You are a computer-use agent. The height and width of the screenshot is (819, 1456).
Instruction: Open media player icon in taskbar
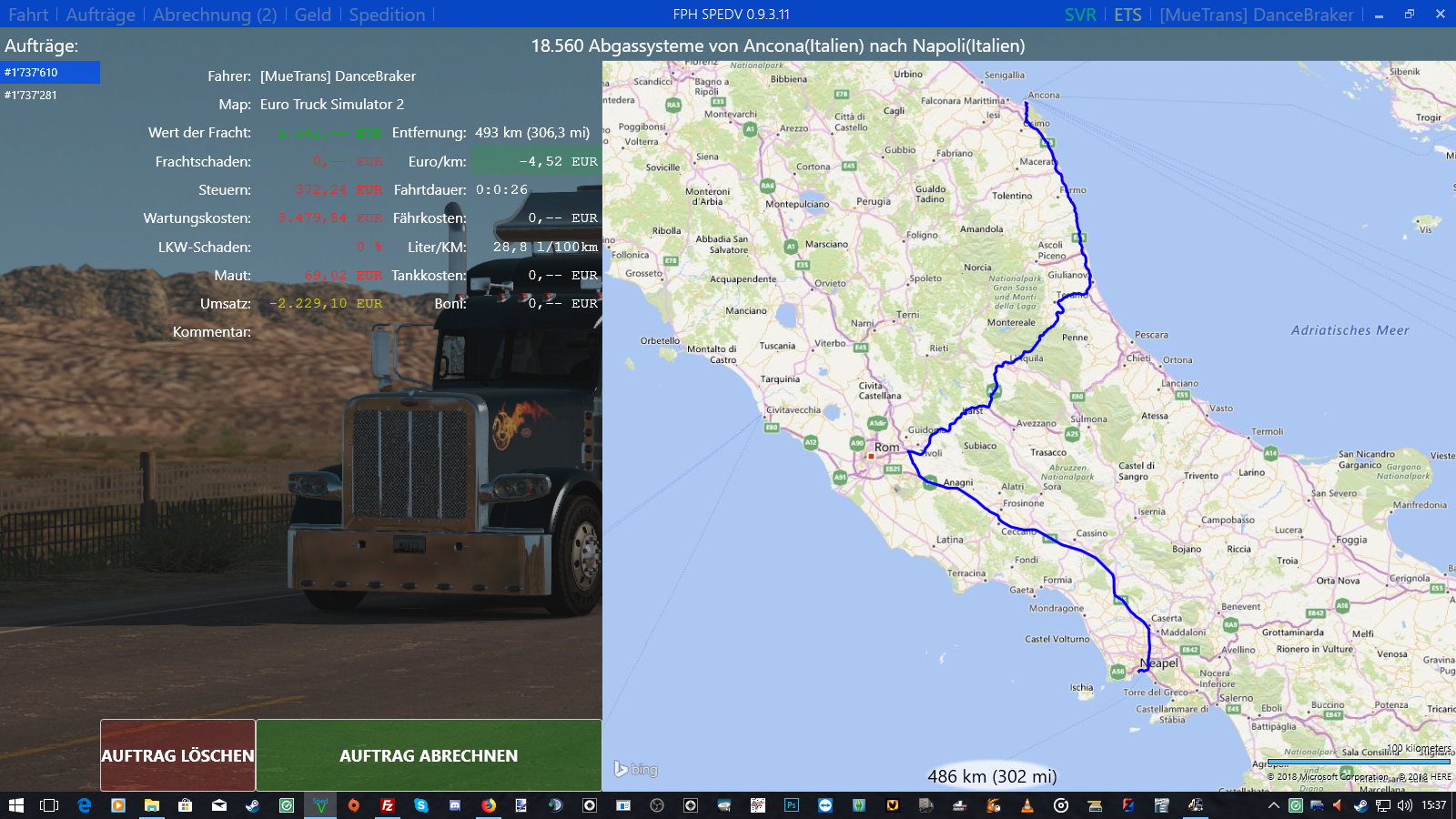tap(117, 805)
